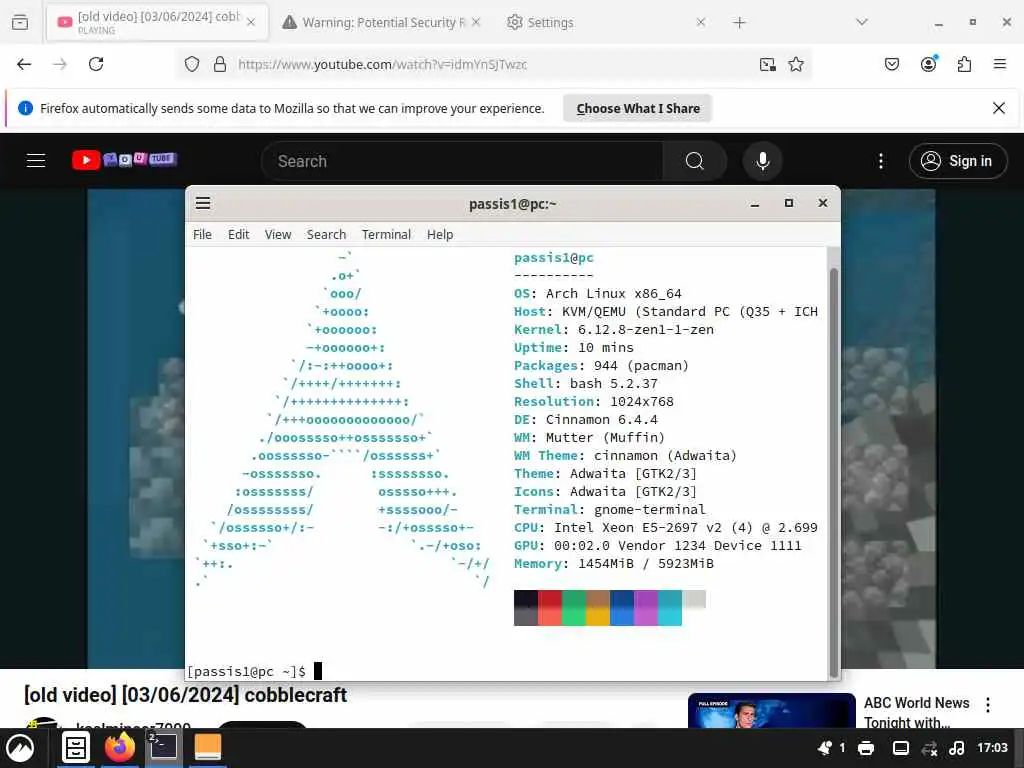The width and height of the screenshot is (1024, 768).
Task: Open Firefox account icon
Action: 928,63
